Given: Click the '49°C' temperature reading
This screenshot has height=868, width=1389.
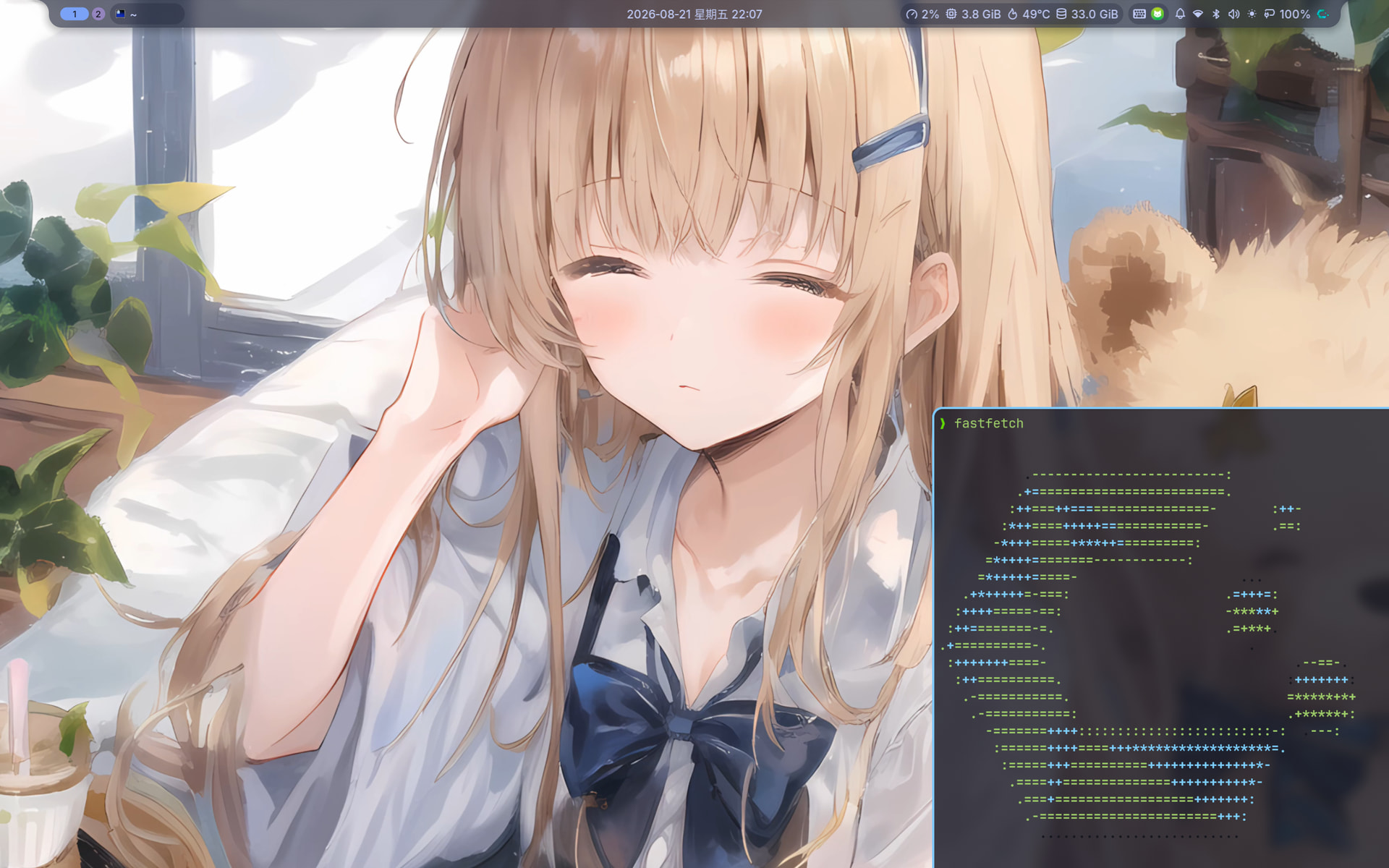Looking at the screenshot, I should [1036, 14].
